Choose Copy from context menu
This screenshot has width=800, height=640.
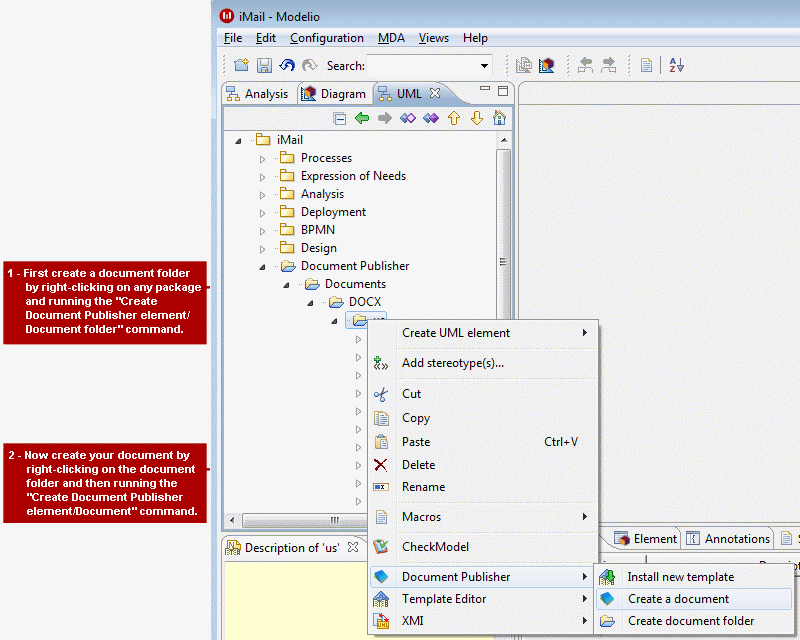pos(483,418)
